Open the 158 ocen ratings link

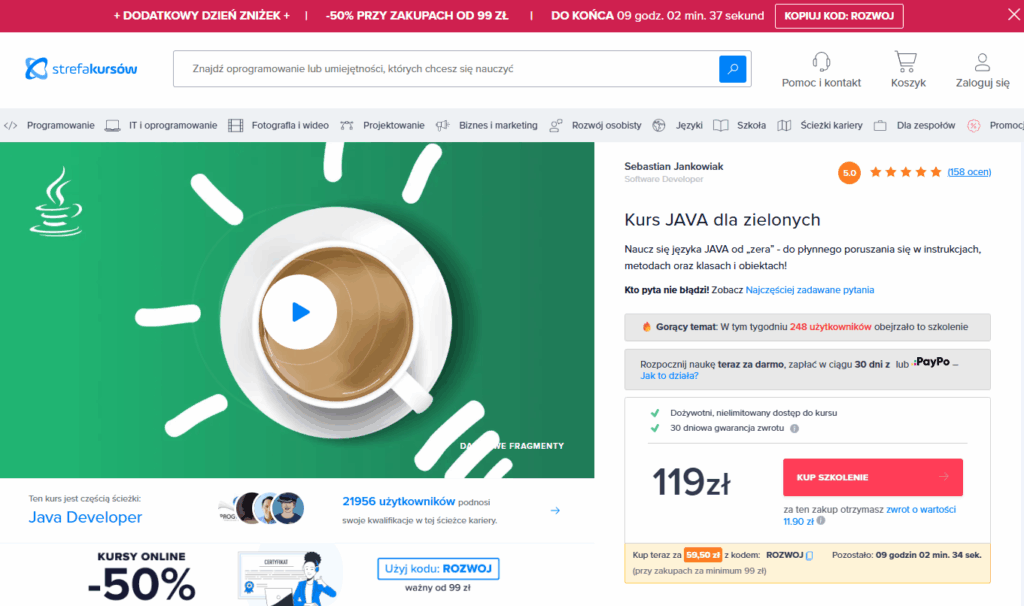(x=968, y=173)
